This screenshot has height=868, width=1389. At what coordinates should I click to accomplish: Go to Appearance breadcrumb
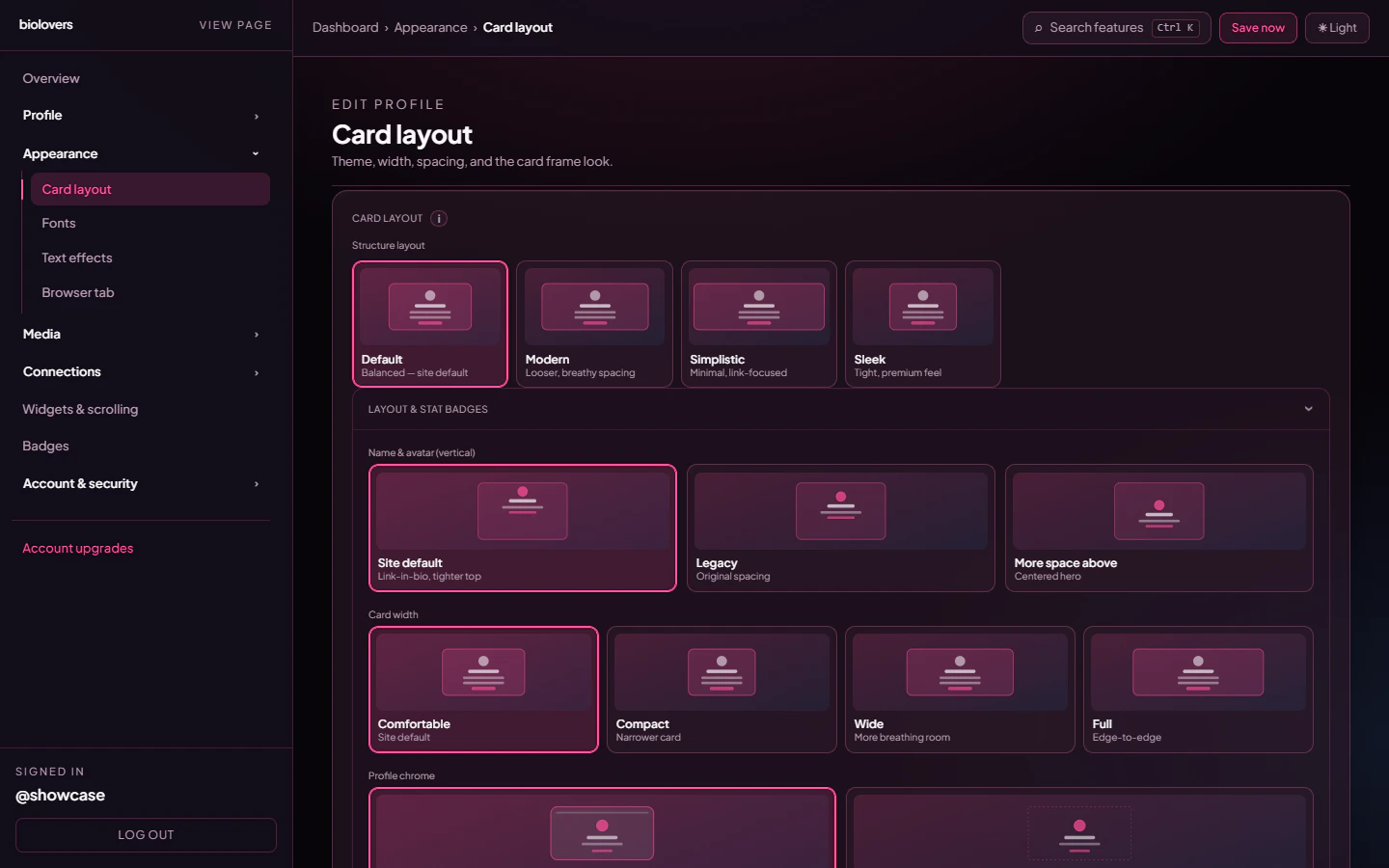pyautogui.click(x=430, y=28)
